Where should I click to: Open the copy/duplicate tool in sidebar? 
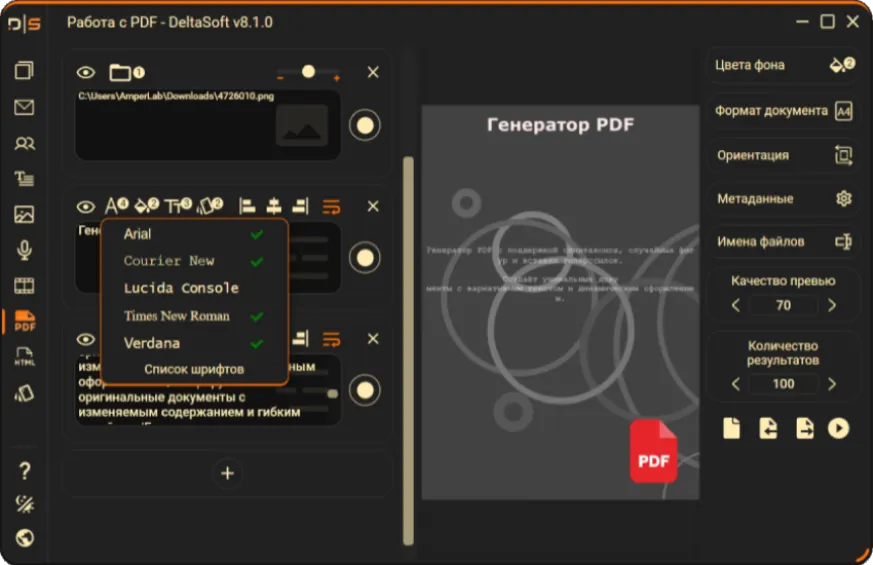[x=24, y=71]
